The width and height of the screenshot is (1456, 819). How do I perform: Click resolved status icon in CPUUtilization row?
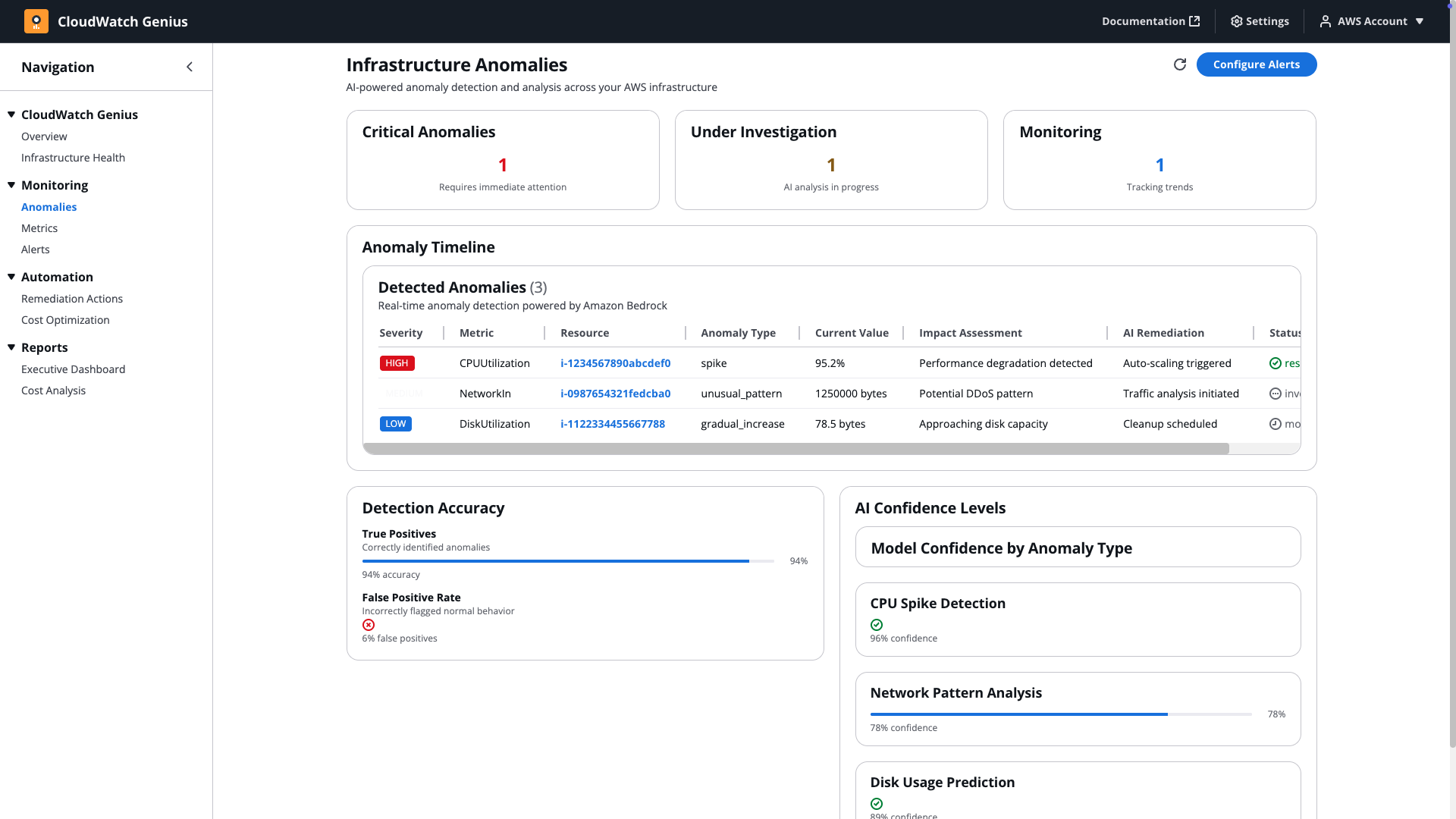(1276, 363)
